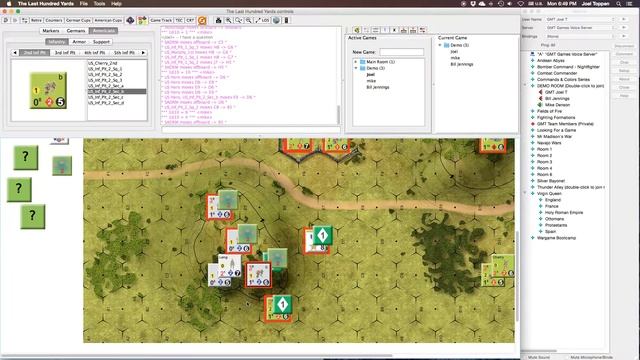
Task: Select Mike Denson in DEMO ROOM channel
Action: coord(557,105)
